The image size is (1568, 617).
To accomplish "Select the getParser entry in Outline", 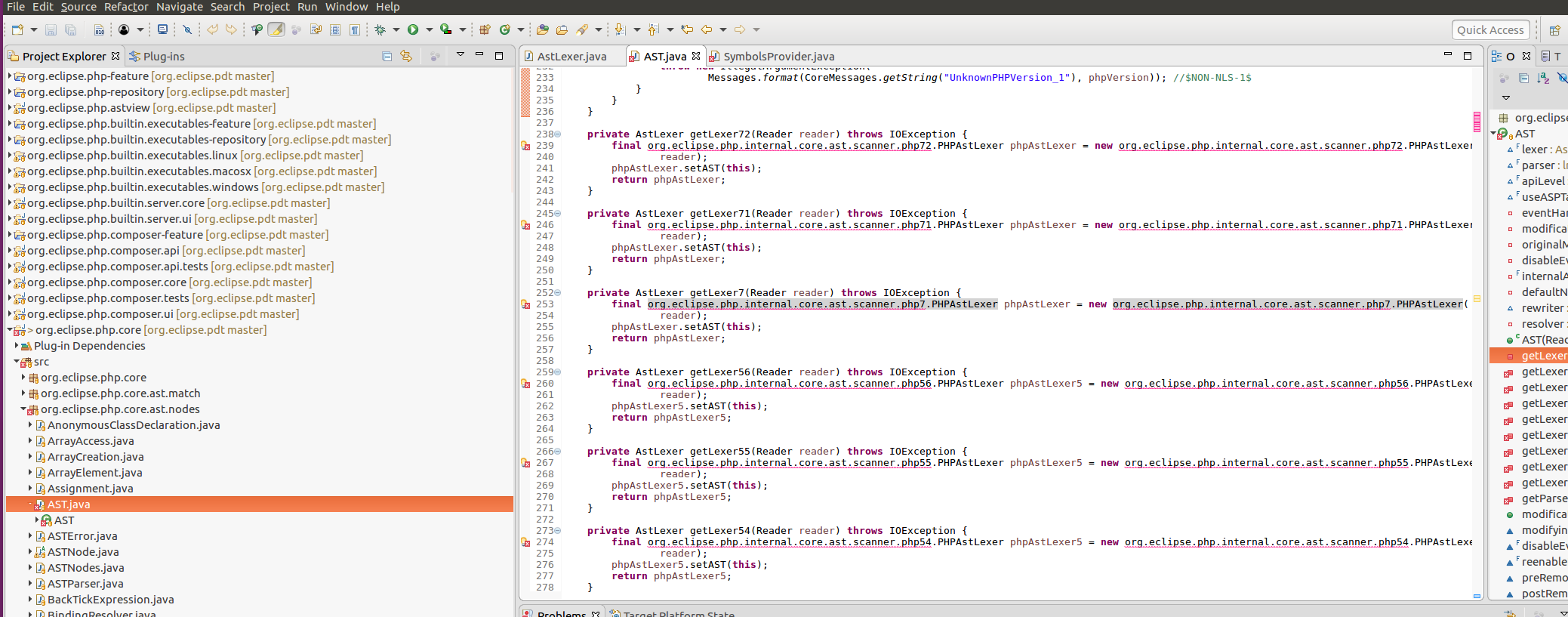I will [x=1543, y=498].
